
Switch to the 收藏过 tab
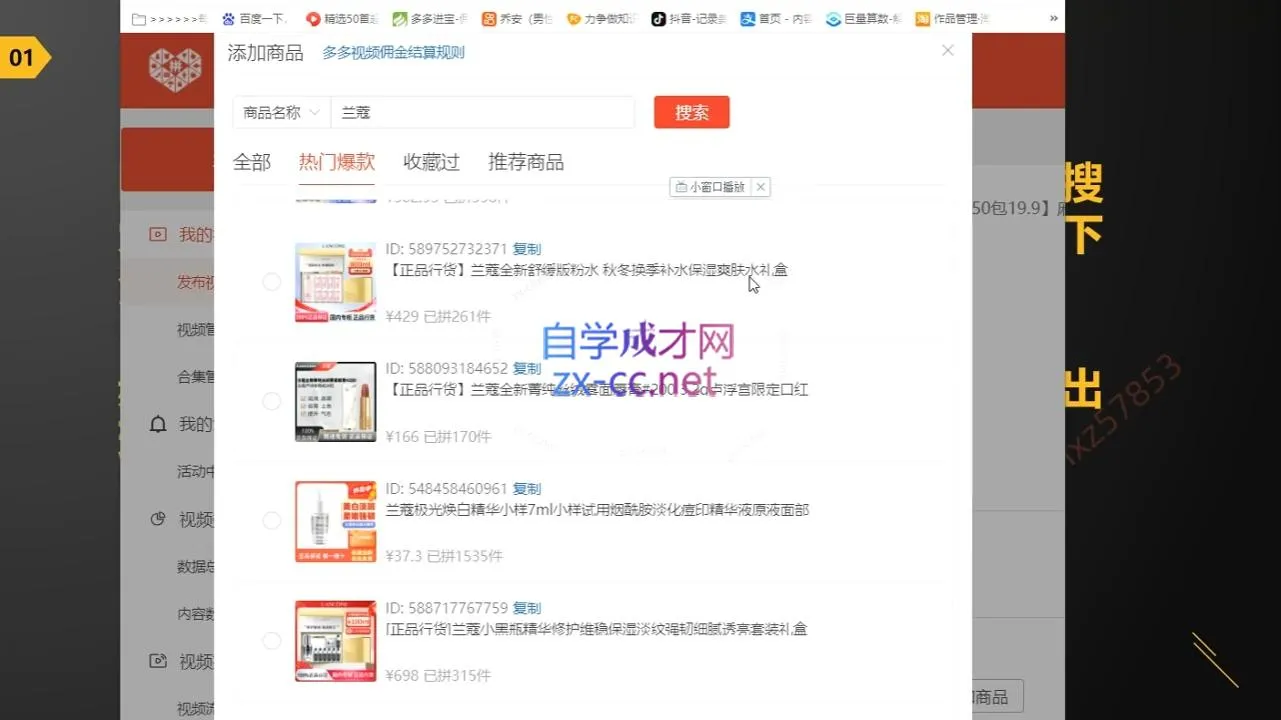pos(430,161)
